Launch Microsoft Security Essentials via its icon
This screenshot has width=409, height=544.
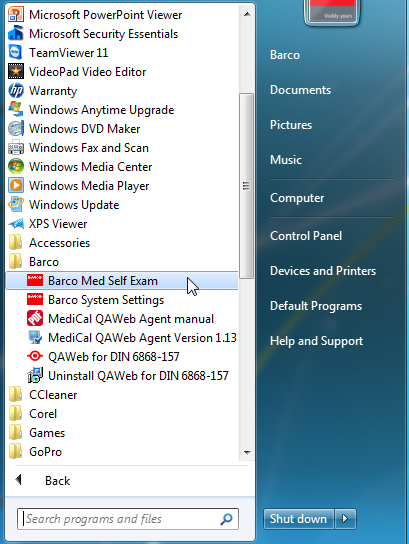tap(16, 34)
